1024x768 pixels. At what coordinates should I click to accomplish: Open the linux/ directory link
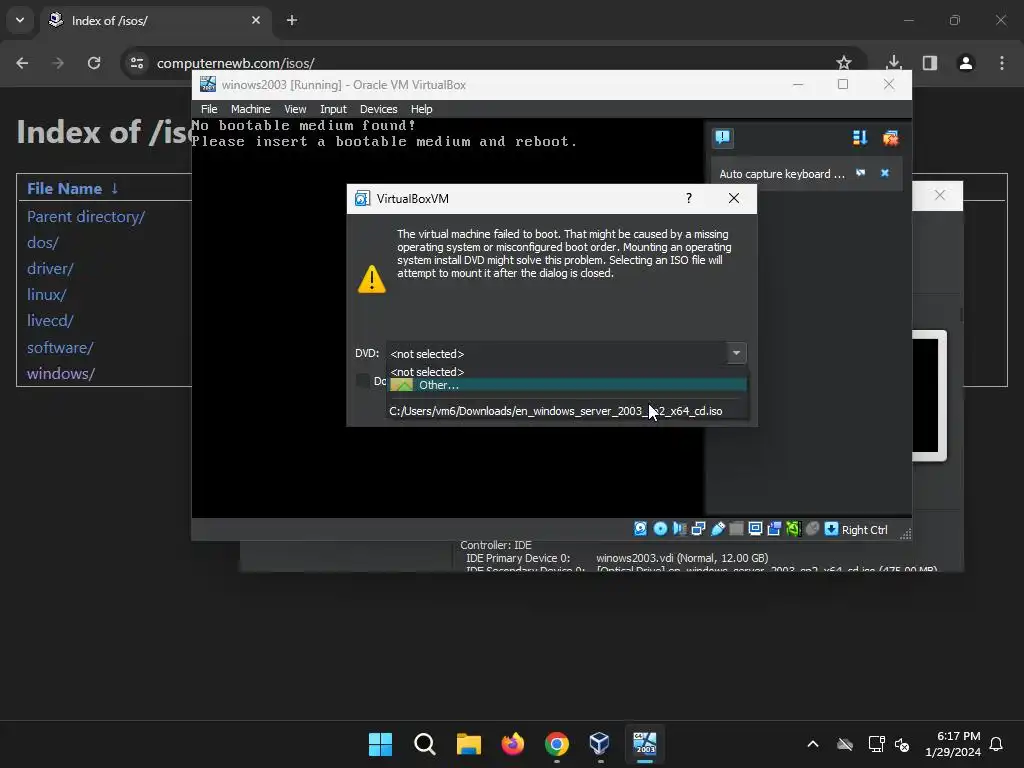point(46,295)
